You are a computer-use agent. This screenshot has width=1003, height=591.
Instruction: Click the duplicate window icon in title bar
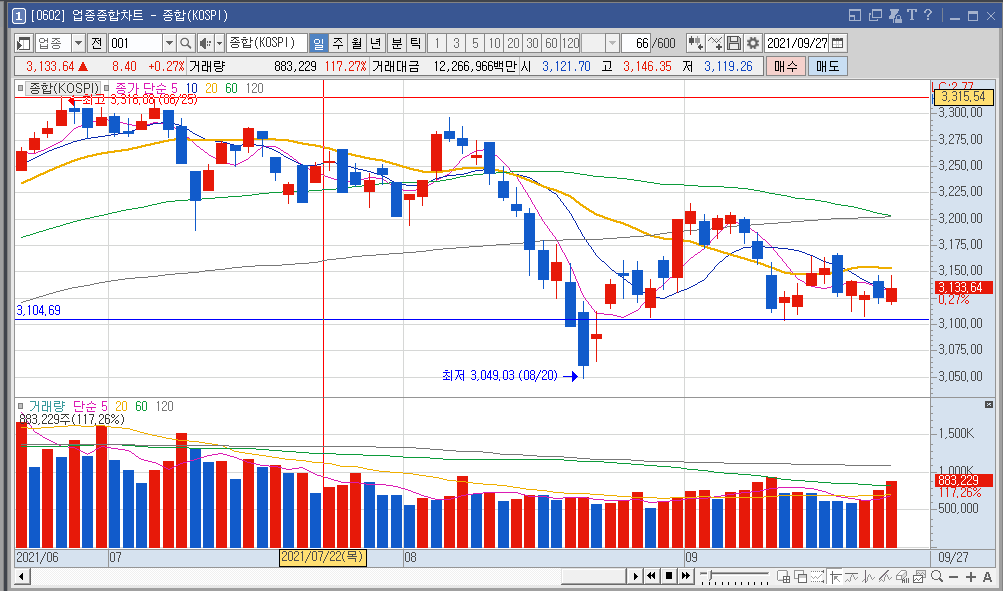point(875,15)
